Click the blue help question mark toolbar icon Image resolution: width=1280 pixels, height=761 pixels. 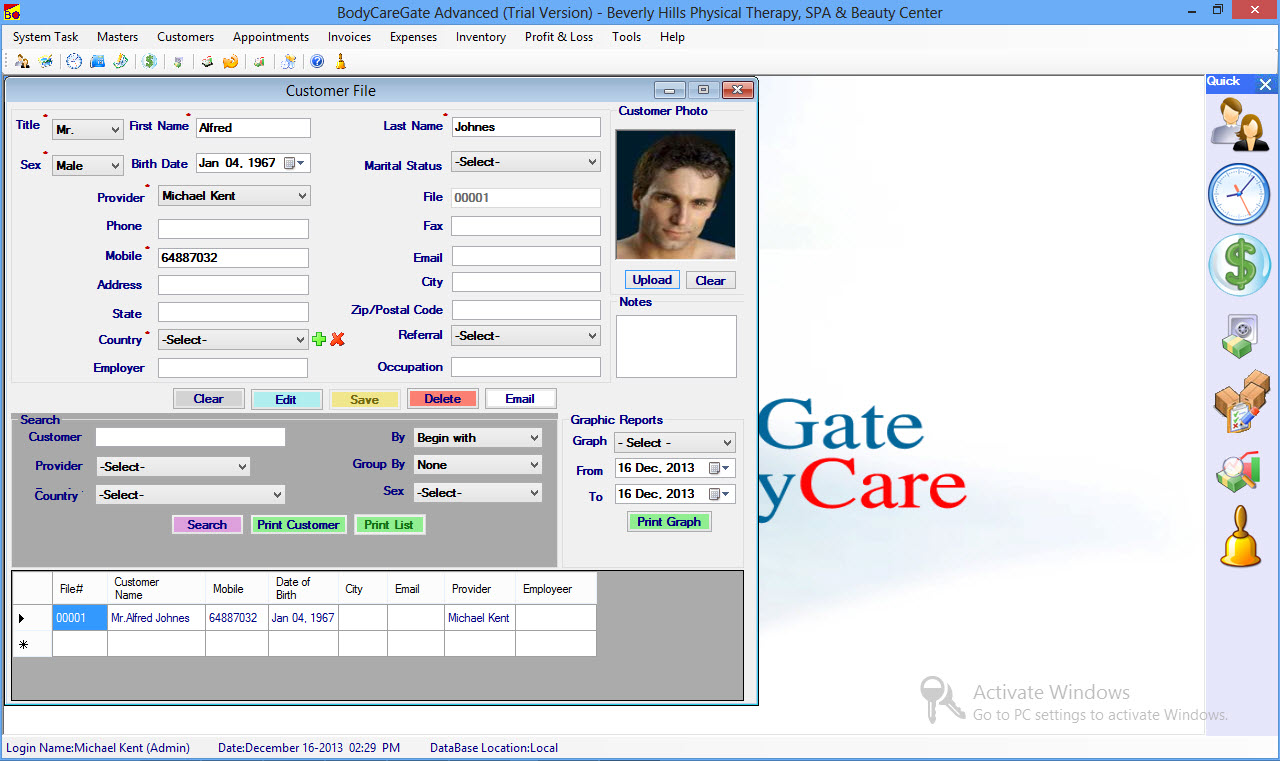[317, 61]
